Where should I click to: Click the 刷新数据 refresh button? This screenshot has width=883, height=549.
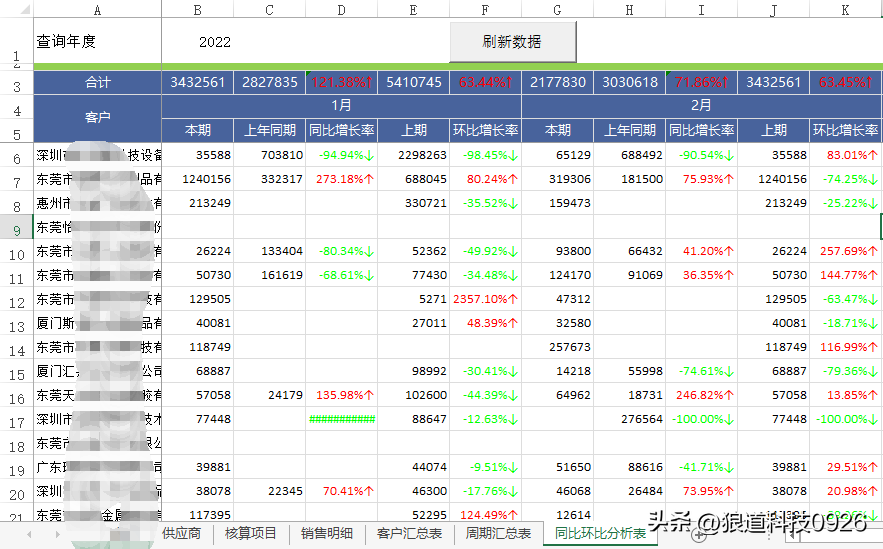pos(513,42)
